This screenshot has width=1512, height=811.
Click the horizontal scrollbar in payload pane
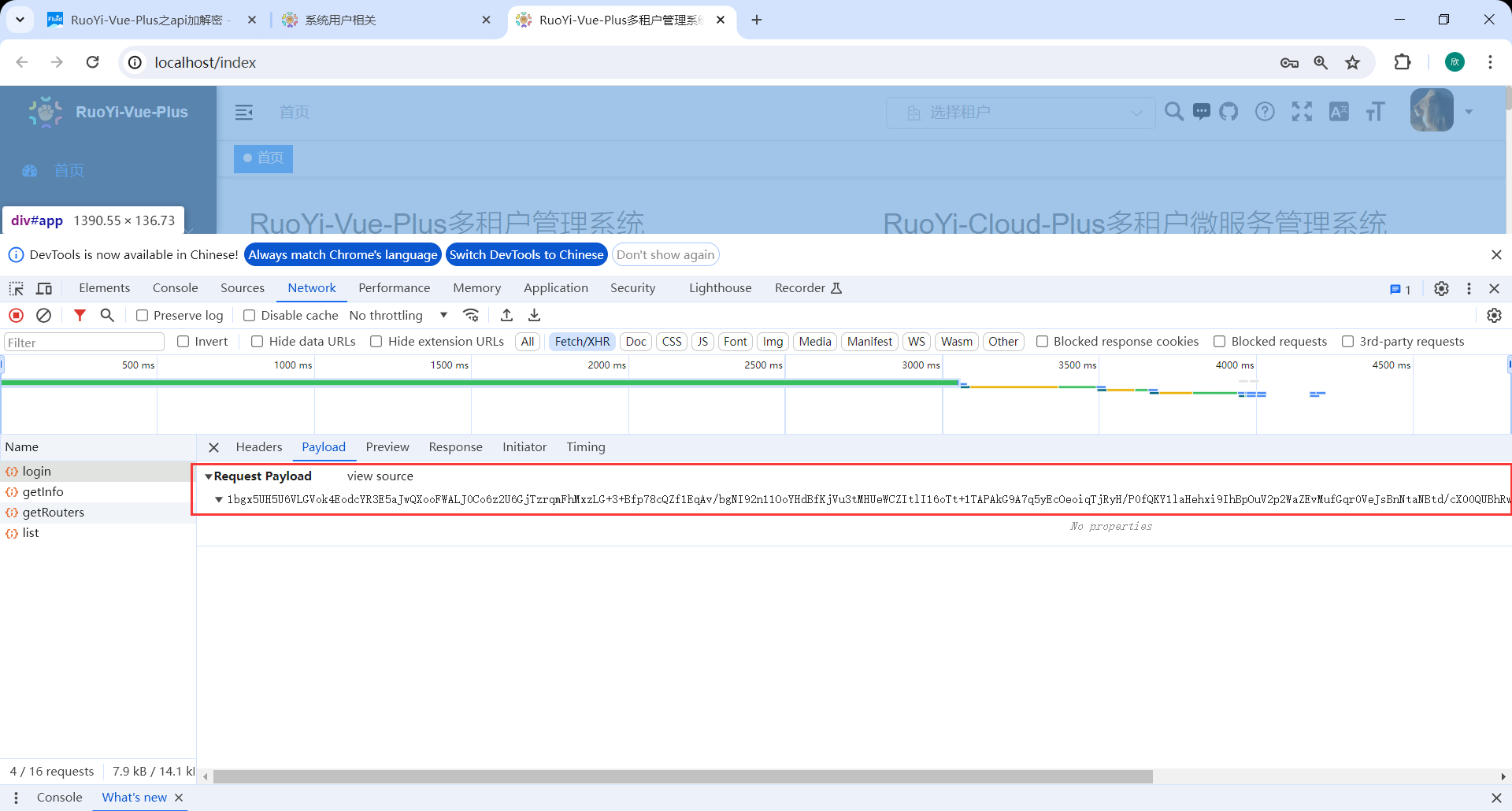(x=682, y=776)
